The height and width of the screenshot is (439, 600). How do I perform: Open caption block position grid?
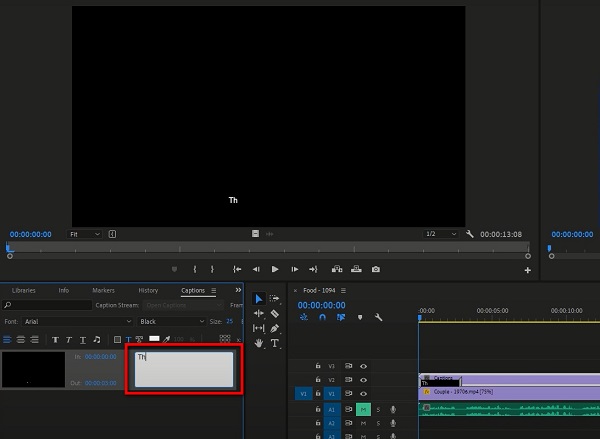225,339
